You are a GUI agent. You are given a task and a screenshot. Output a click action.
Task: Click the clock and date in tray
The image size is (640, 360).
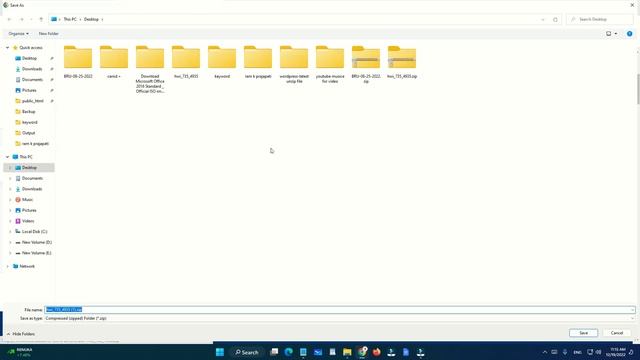coord(616,352)
